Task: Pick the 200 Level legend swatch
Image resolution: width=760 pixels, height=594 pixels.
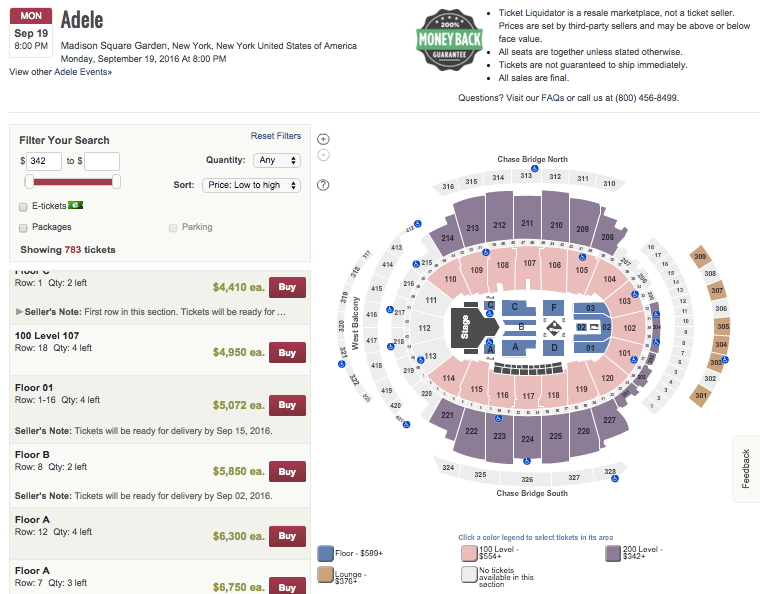Action: point(613,554)
